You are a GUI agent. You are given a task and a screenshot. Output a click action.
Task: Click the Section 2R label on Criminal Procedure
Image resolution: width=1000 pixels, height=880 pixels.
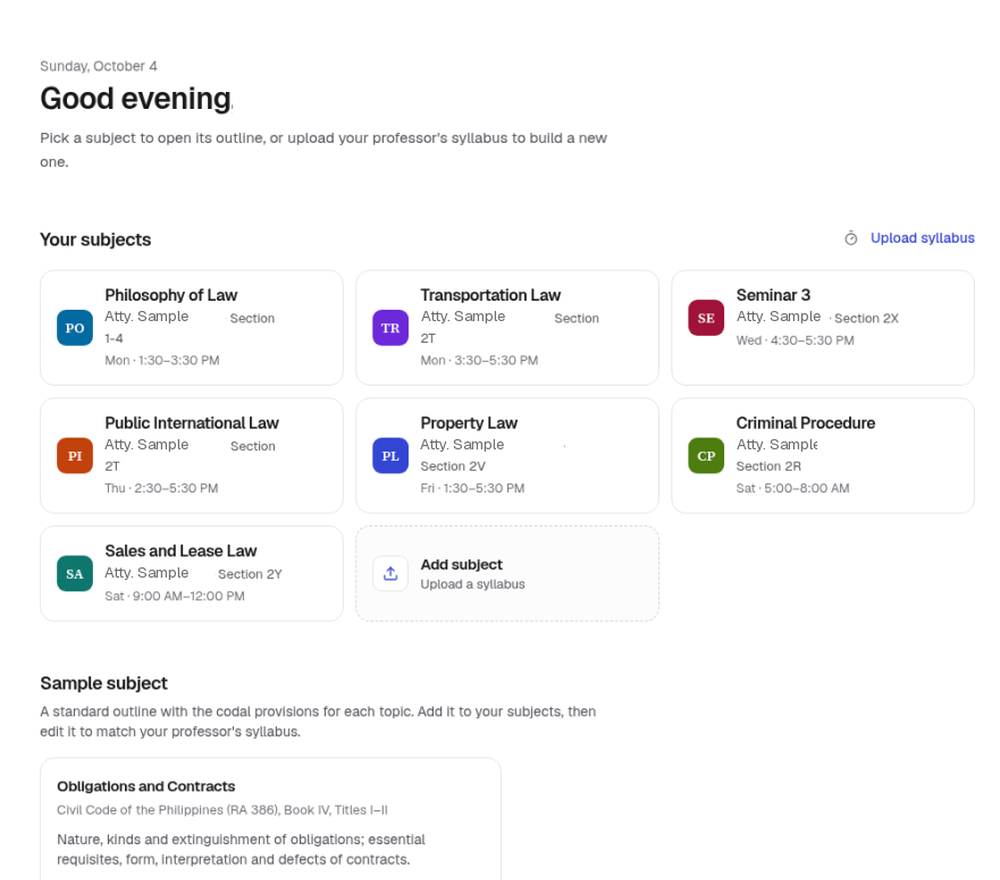768,466
